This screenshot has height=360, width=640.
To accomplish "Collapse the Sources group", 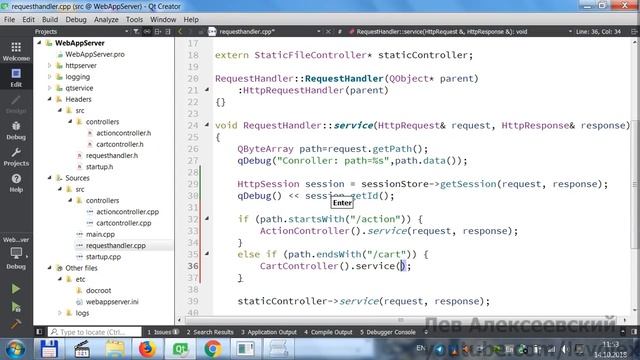I will tap(50, 178).
